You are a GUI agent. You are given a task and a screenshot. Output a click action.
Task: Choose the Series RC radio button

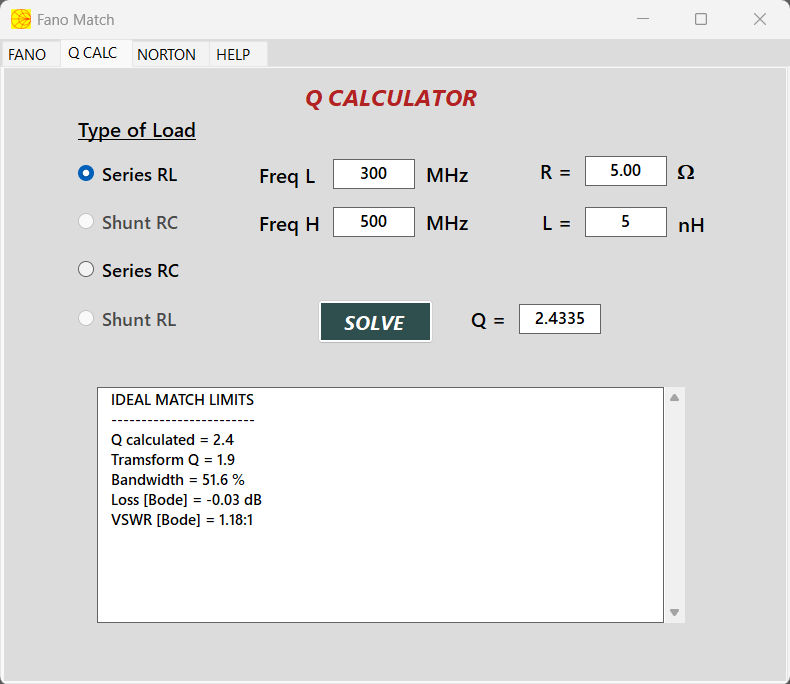pyautogui.click(x=86, y=270)
